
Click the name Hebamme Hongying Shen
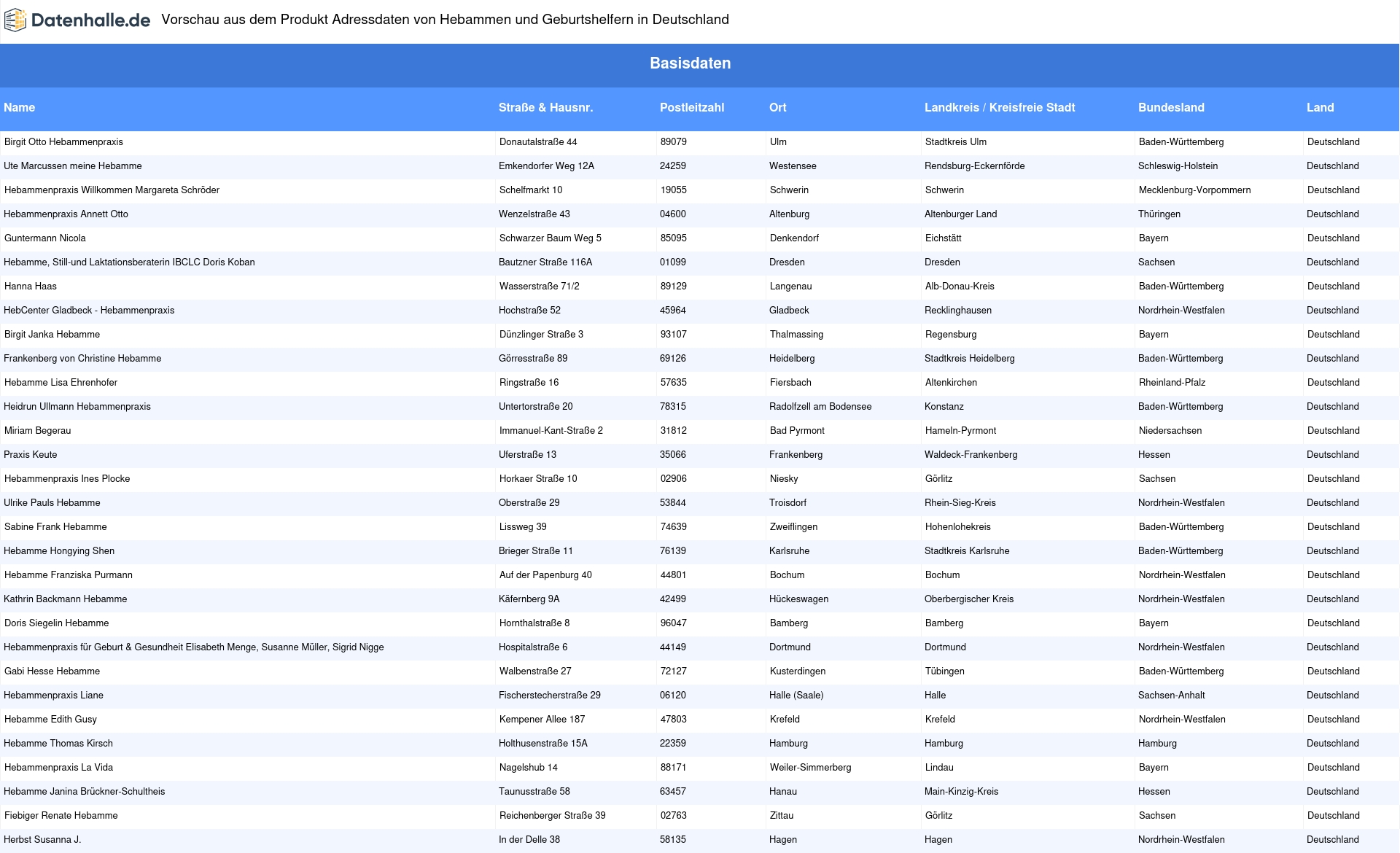click(x=59, y=551)
